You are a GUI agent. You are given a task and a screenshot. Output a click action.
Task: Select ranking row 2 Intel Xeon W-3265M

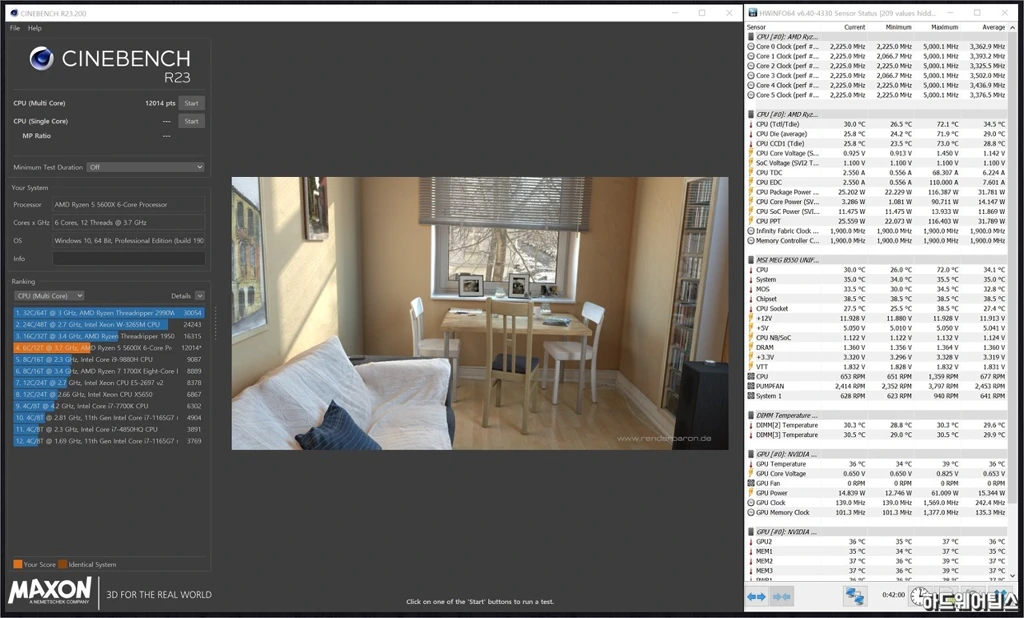click(108, 325)
